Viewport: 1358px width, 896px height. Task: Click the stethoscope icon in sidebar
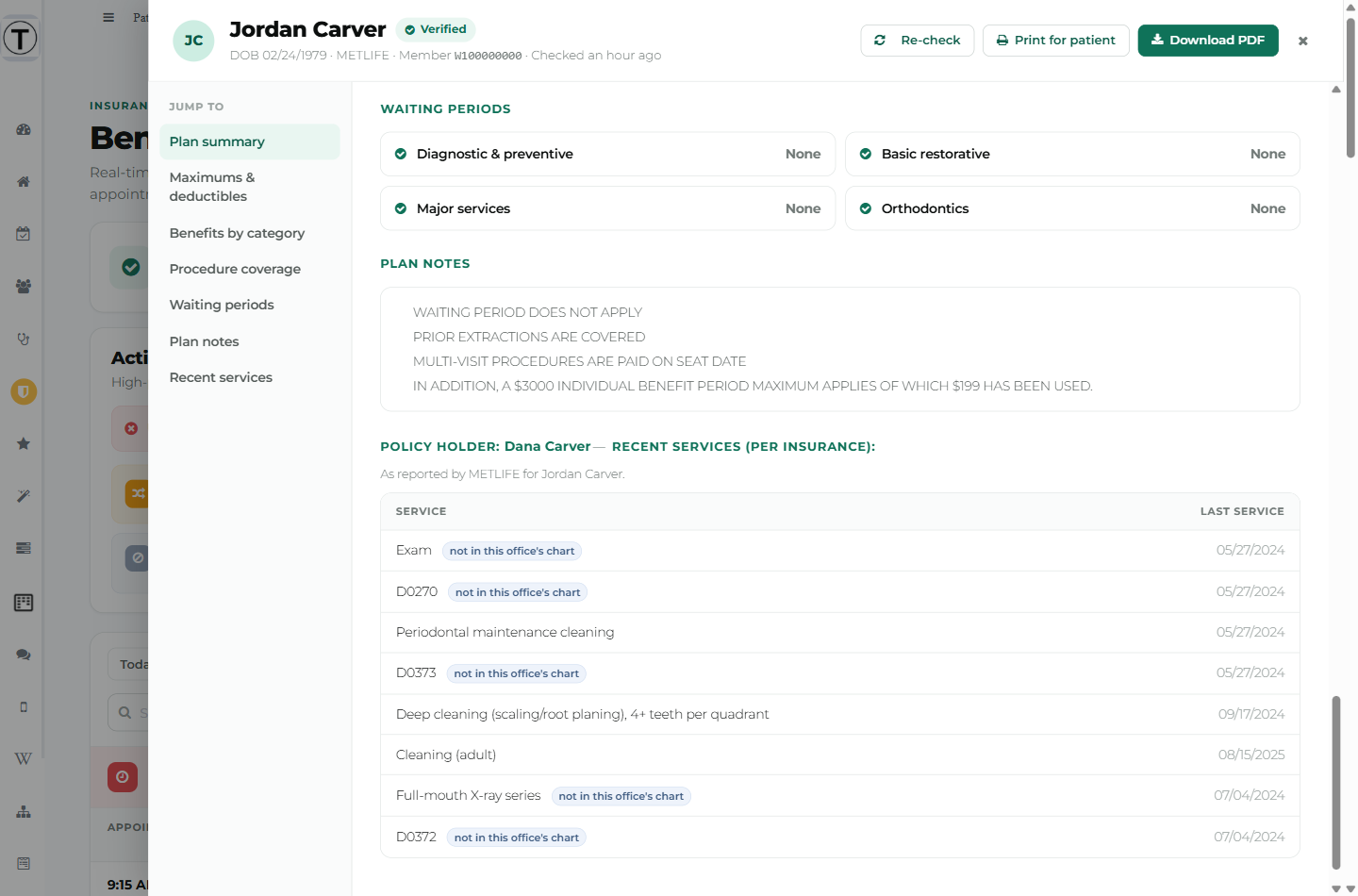click(24, 339)
